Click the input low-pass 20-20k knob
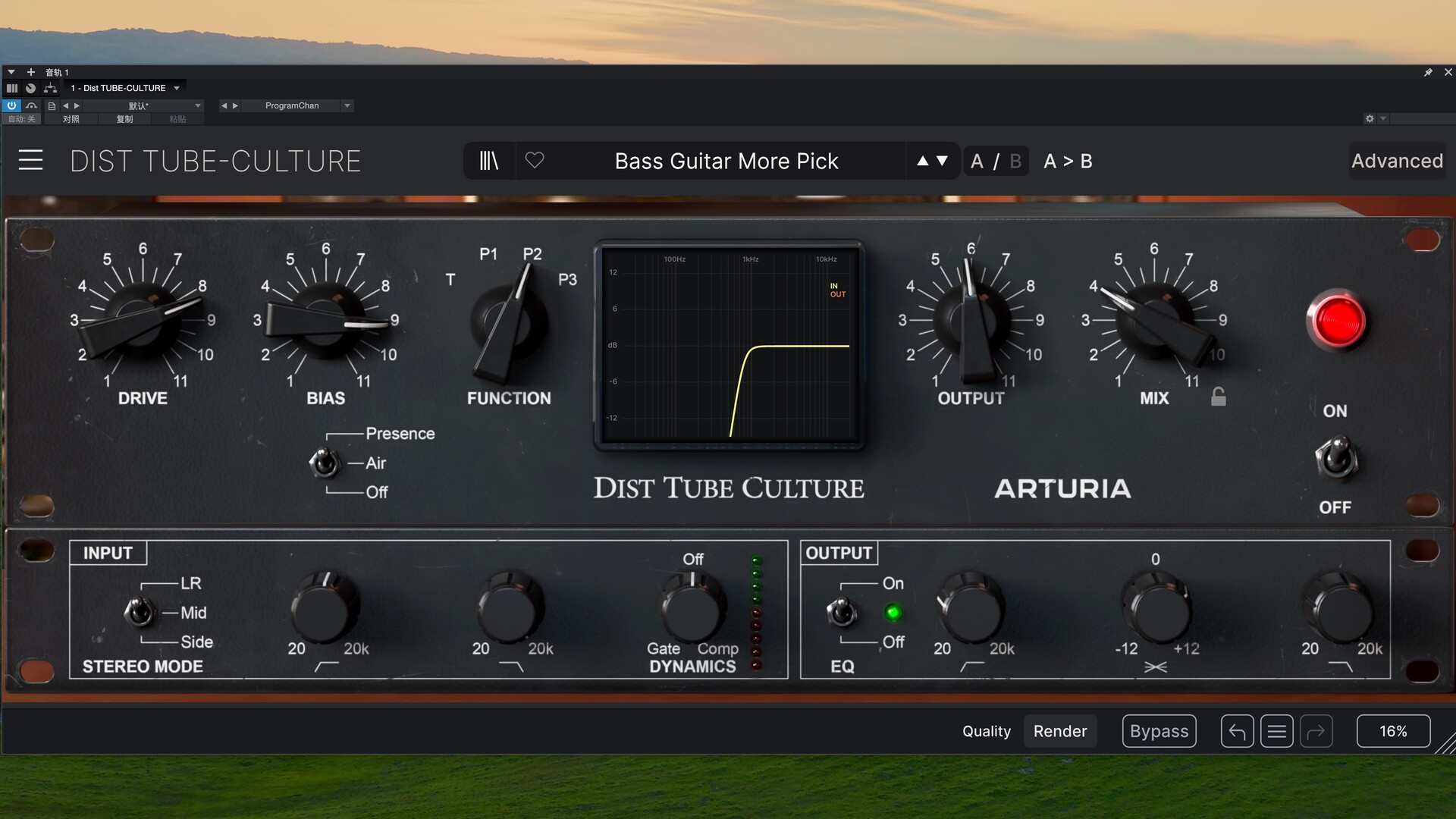The image size is (1456, 819). coord(510,607)
